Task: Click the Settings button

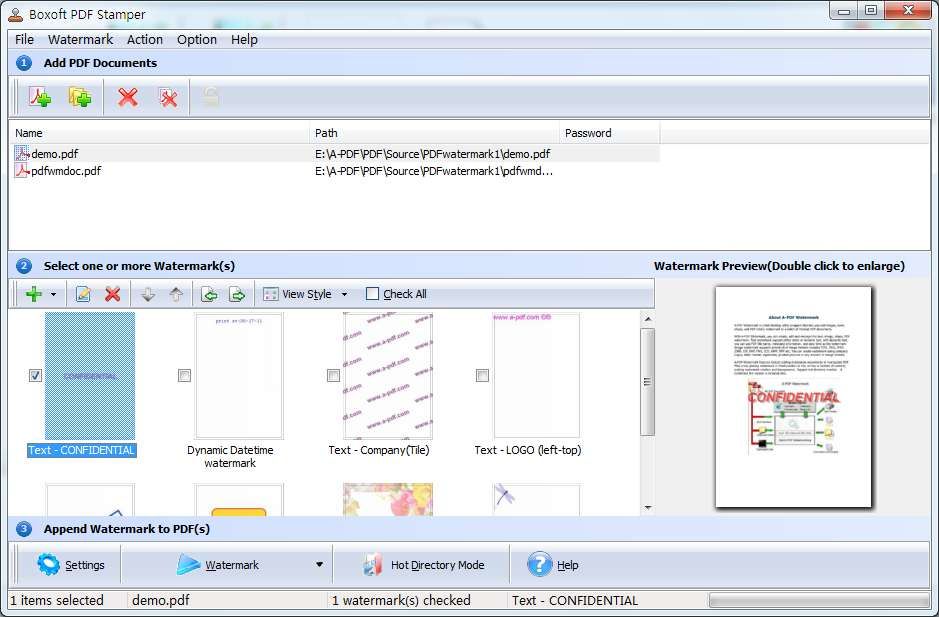Action: tap(71, 565)
